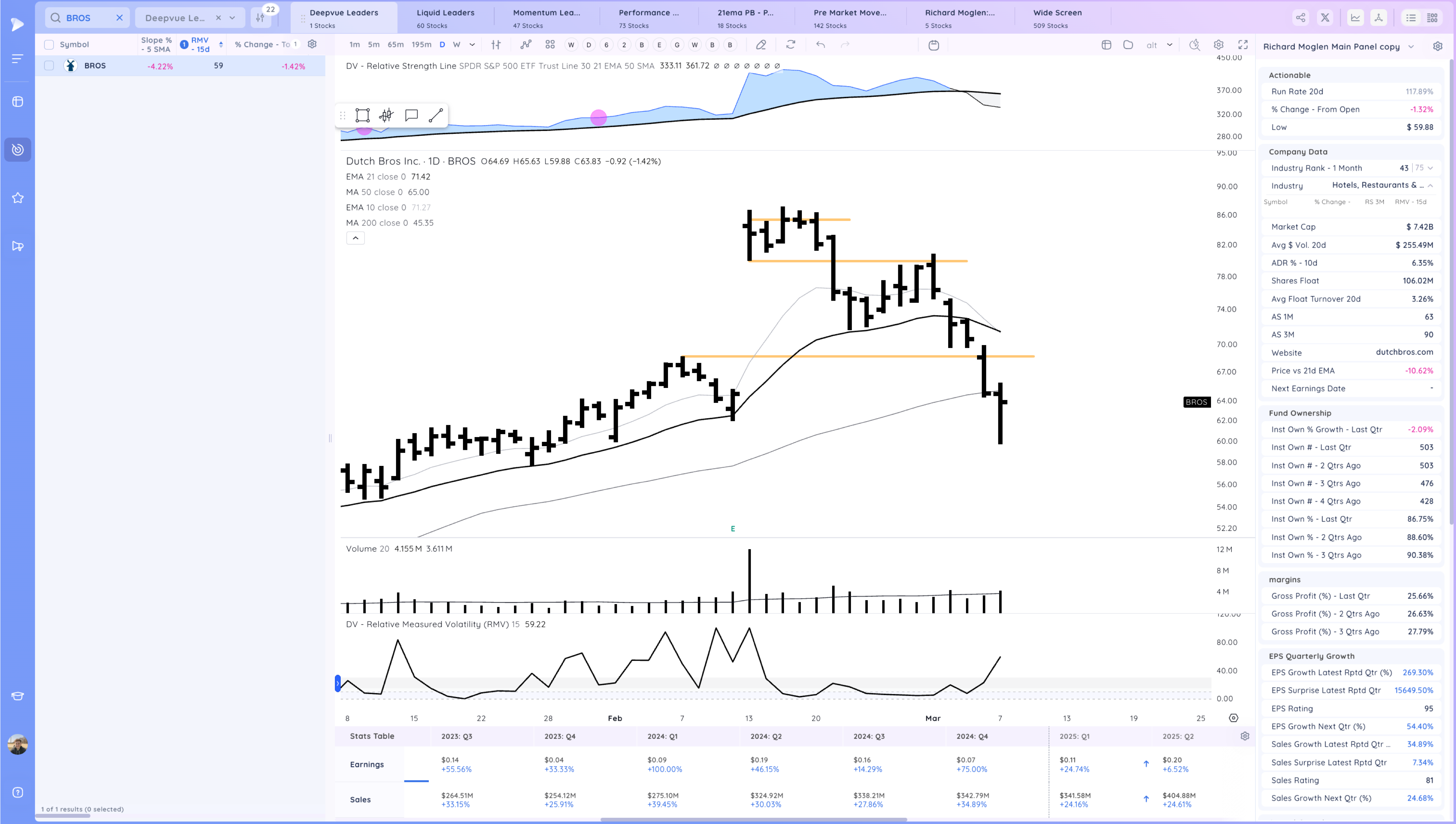
Task: Toggle the E circle toolbar button
Action: tap(659, 45)
